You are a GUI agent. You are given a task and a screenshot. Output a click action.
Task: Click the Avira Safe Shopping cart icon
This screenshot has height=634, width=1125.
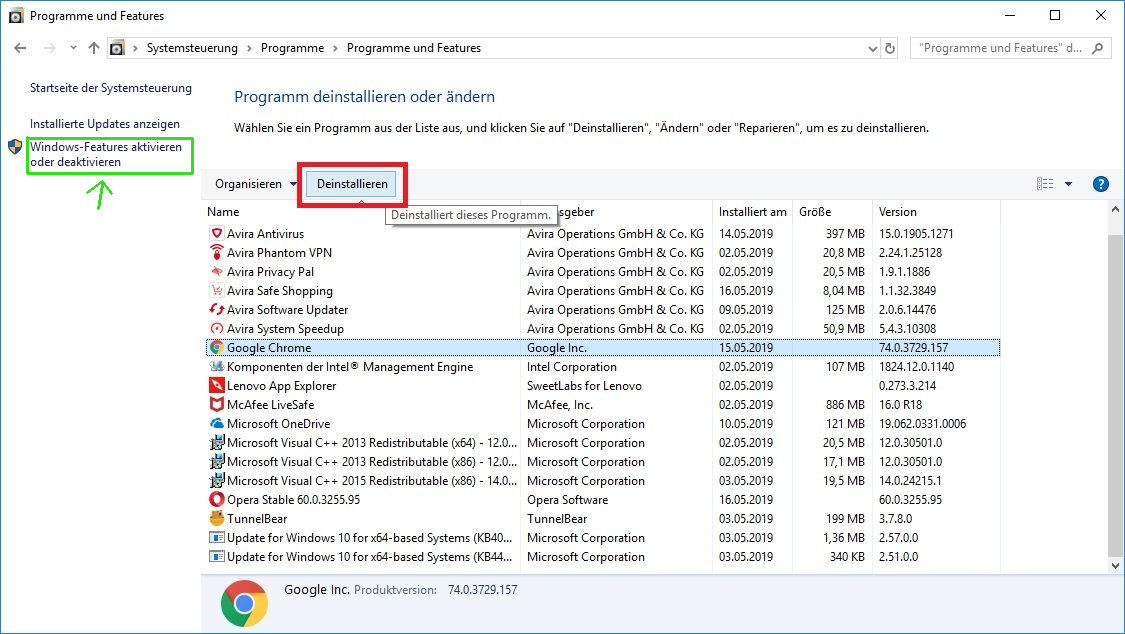pos(216,290)
